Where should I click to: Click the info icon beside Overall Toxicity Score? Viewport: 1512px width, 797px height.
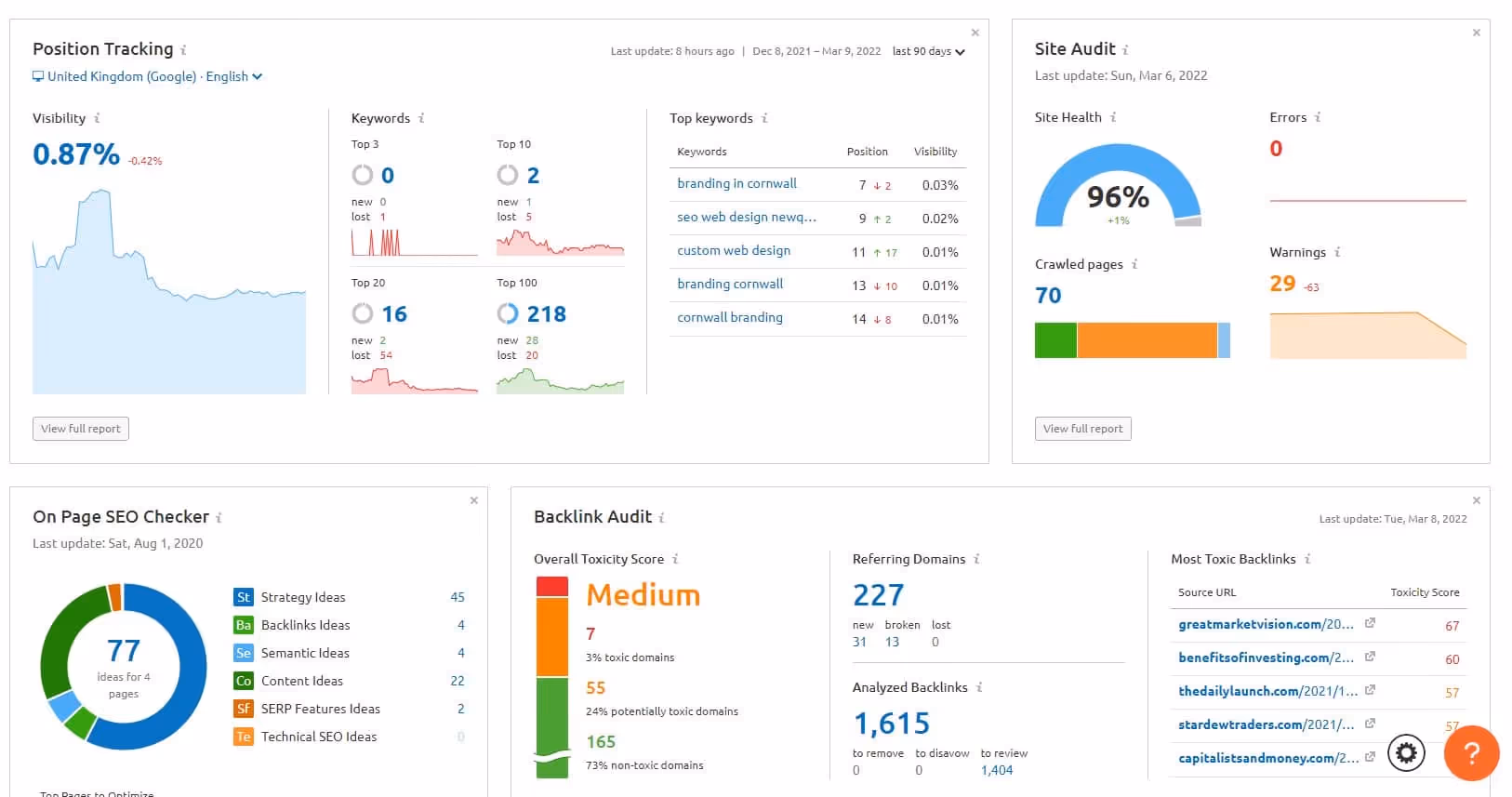(x=675, y=559)
